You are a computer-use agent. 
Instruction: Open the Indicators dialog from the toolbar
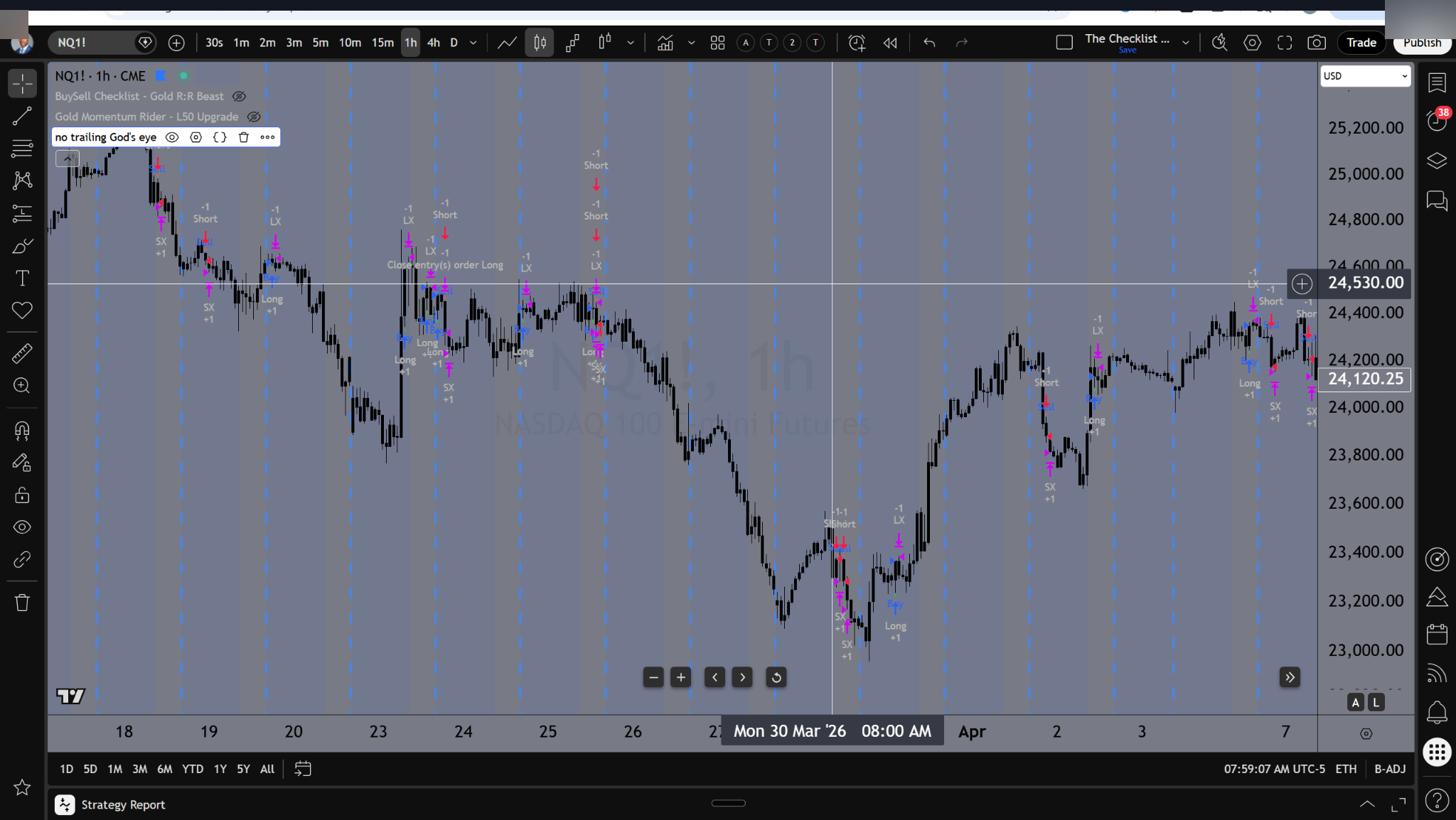(x=665, y=43)
